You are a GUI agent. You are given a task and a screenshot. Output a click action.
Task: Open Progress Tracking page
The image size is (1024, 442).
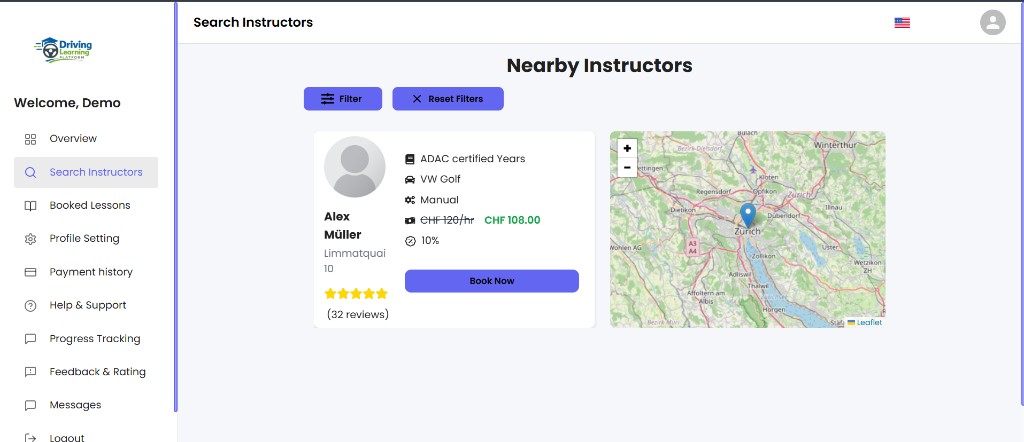(x=86, y=339)
